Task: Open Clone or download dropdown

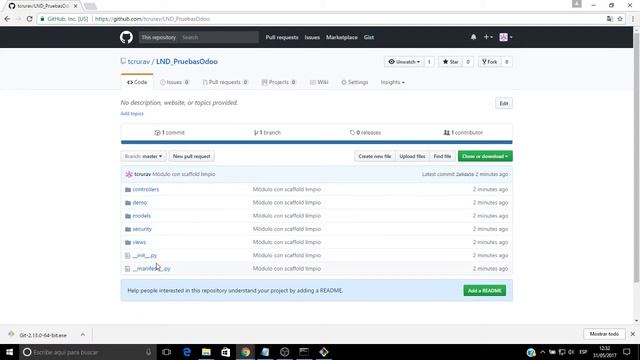Action: tap(485, 156)
